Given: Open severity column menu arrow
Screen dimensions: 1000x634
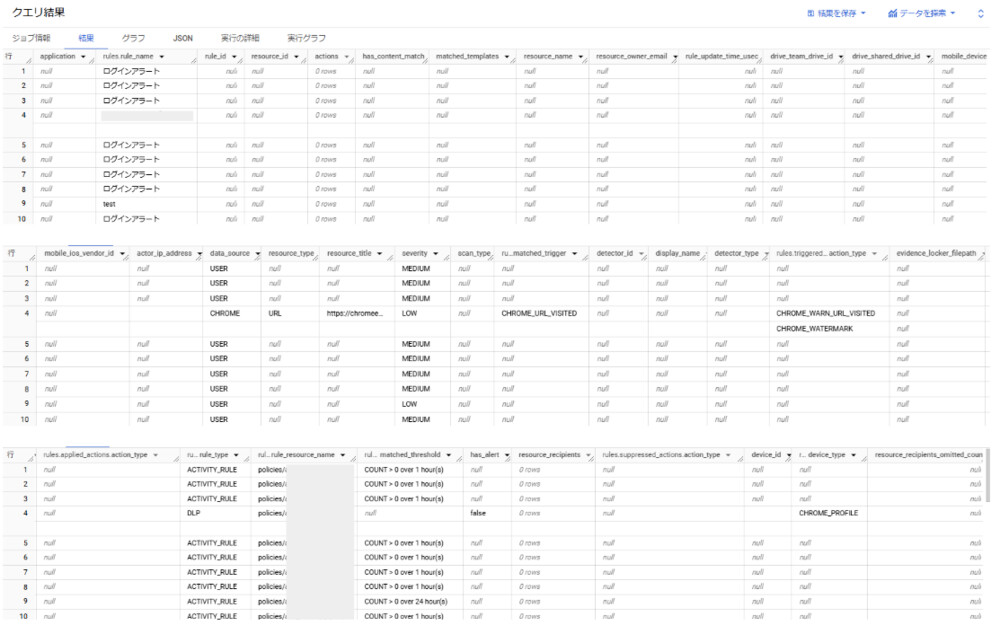Looking at the screenshot, I should (x=436, y=254).
